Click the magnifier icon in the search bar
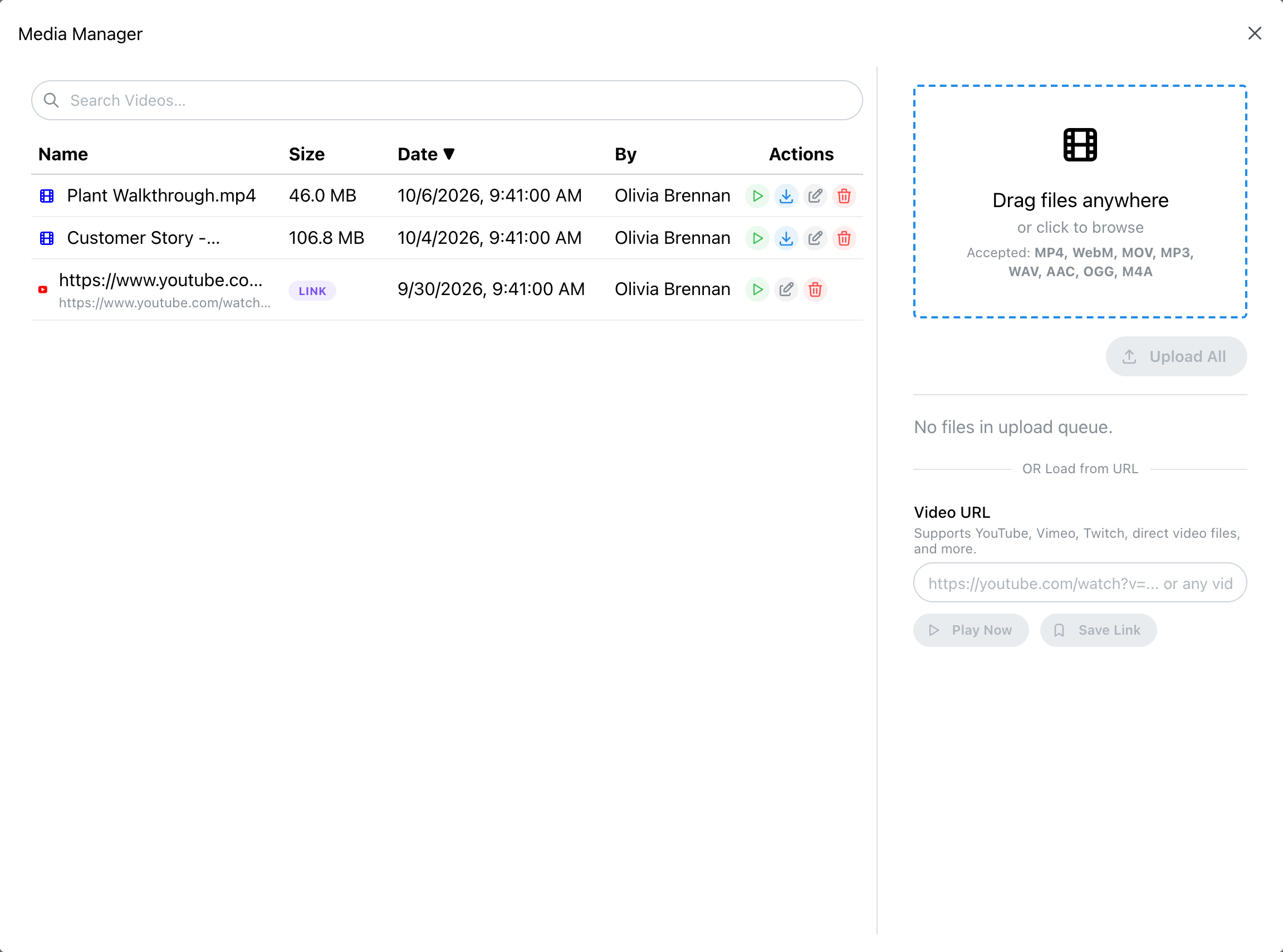Viewport: 1283px width, 952px height. tap(51, 100)
